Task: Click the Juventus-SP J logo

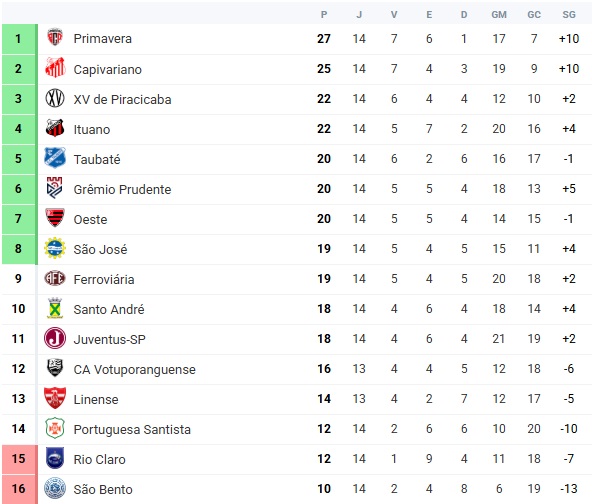Action: 55,338
